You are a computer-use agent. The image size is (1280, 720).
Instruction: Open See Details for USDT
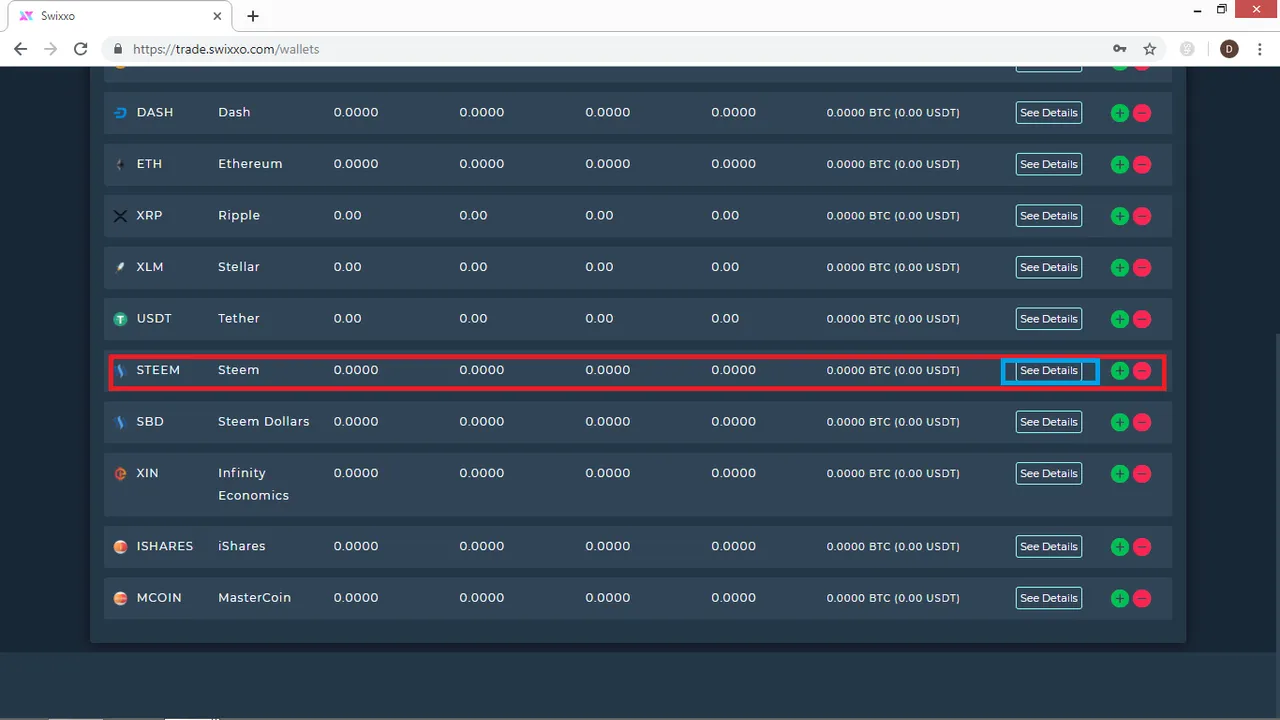[x=1049, y=319]
